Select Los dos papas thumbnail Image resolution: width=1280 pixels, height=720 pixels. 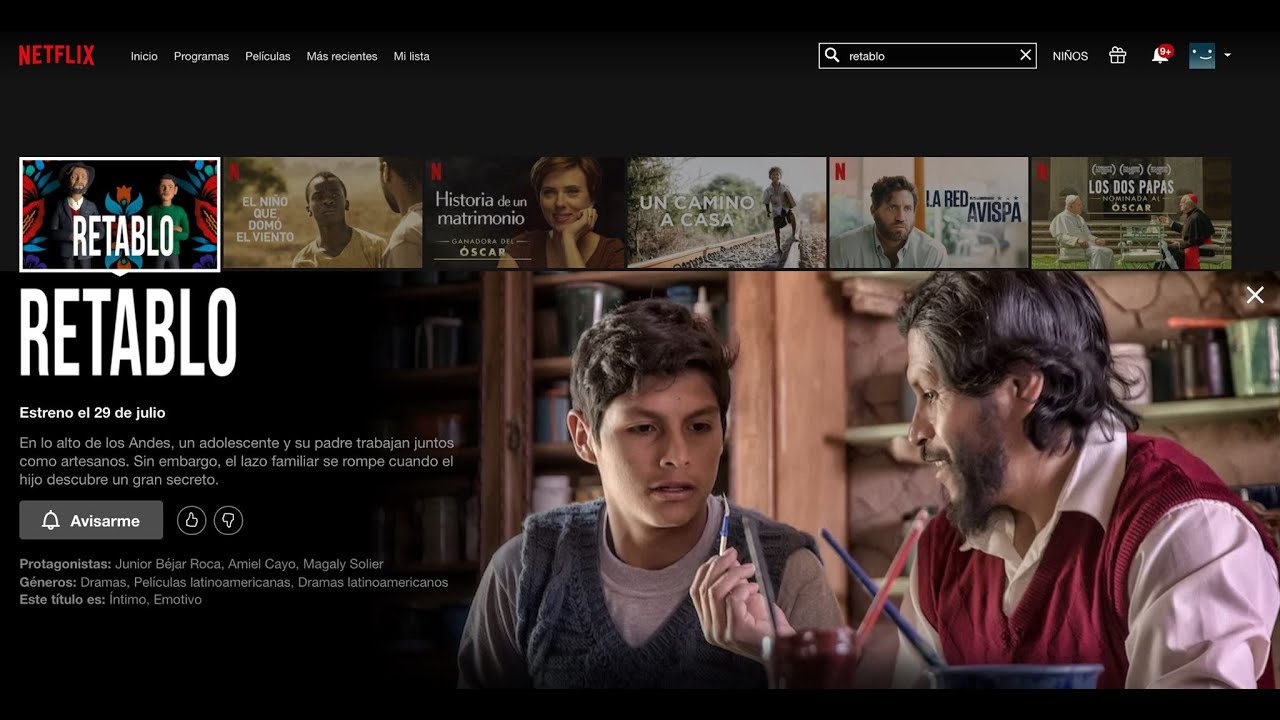pos(1131,213)
